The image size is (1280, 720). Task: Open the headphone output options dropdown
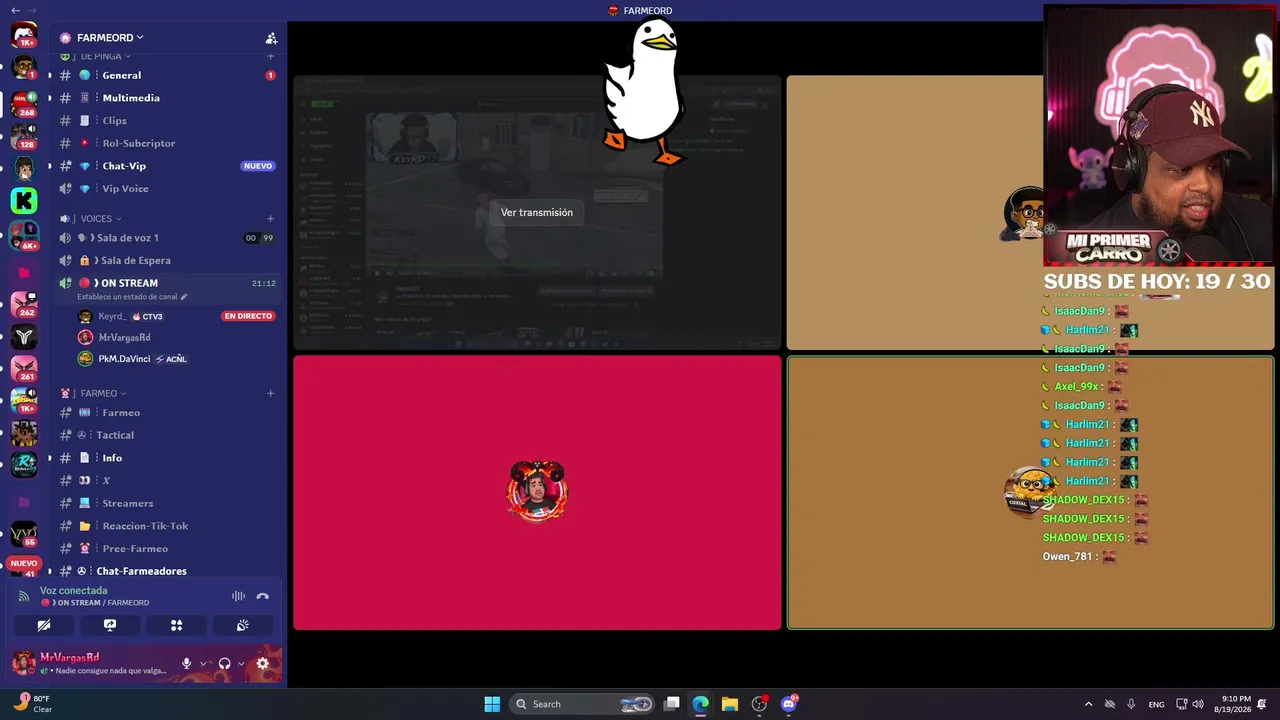pos(241,663)
